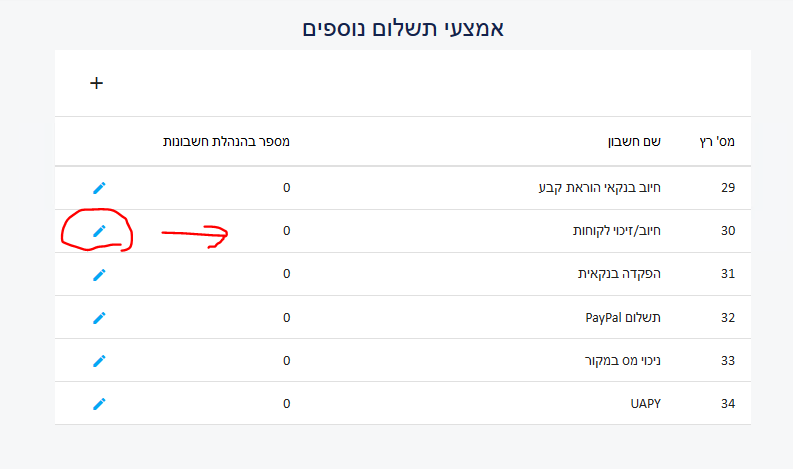This screenshot has width=793, height=469.
Task: Select the ניכוי מס במקור account name
Action: pos(623,360)
